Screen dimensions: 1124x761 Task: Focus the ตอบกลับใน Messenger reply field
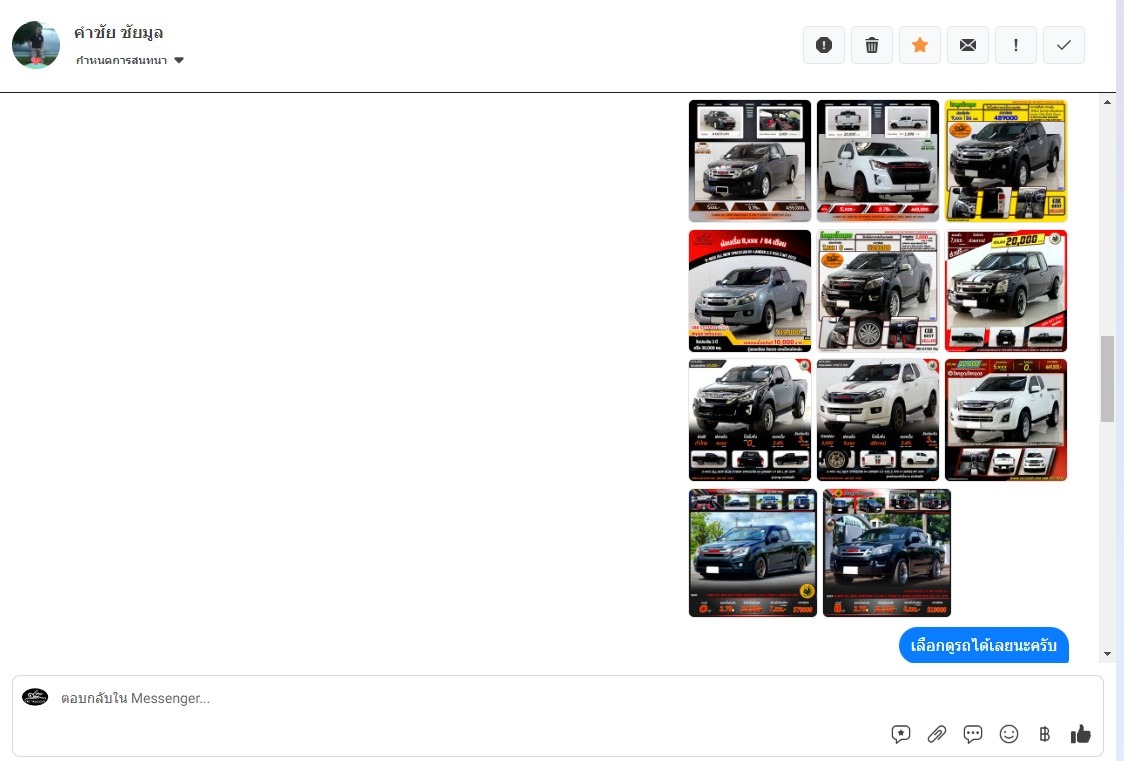pos(558,716)
